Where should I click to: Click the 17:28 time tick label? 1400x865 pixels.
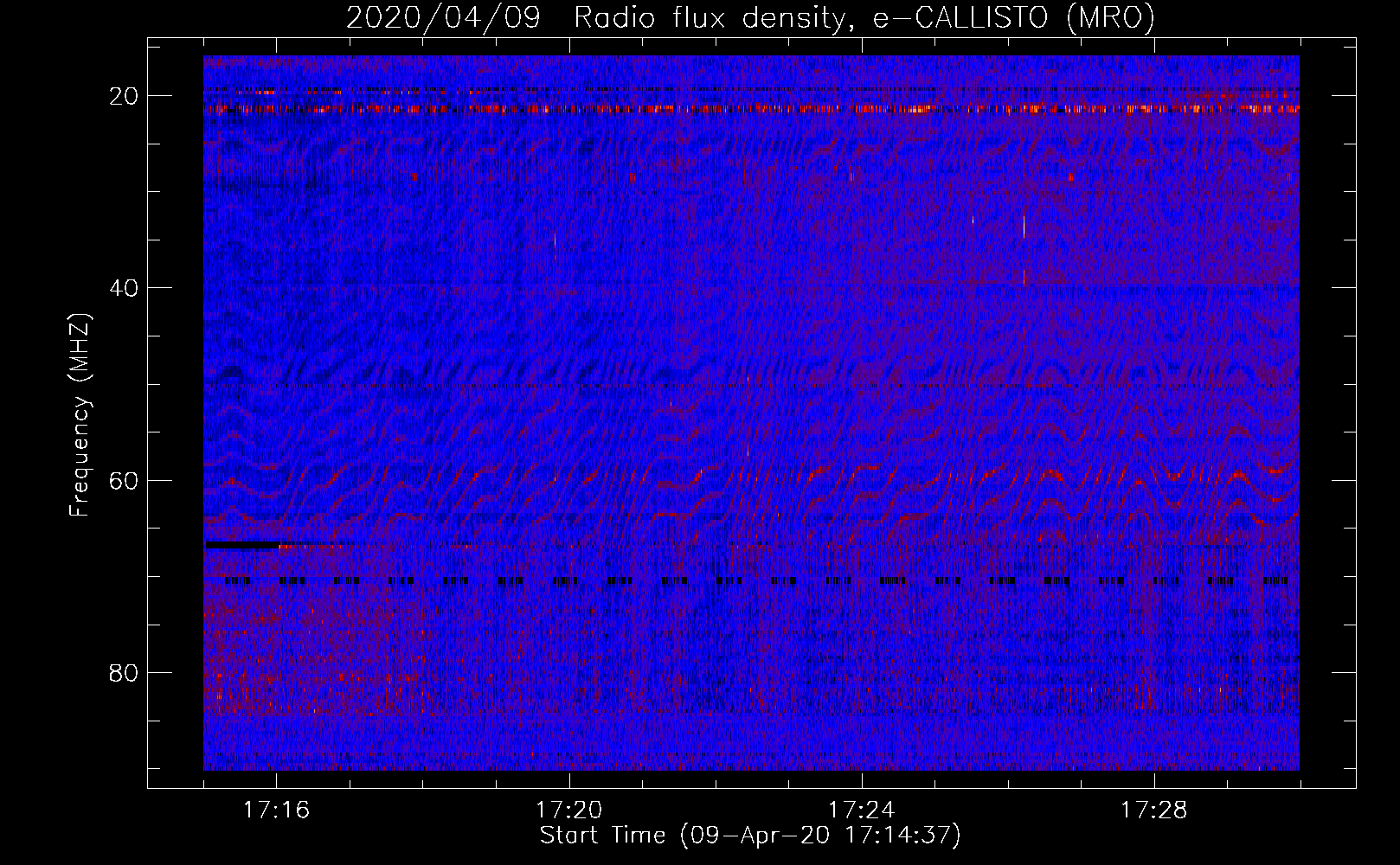tap(1153, 811)
